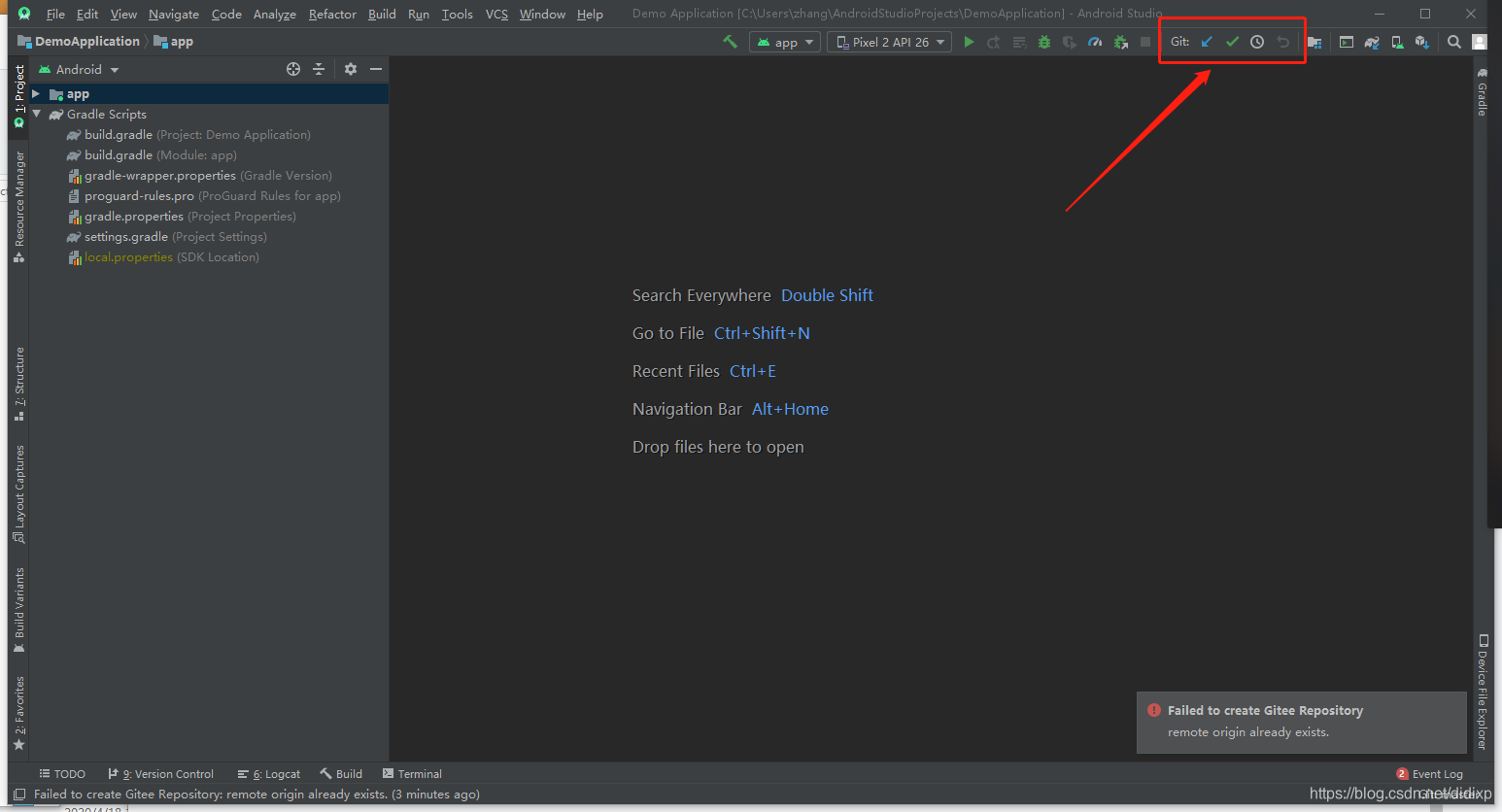Click the Git commit checkmark icon
This screenshot has width=1502, height=812.
click(x=1232, y=42)
